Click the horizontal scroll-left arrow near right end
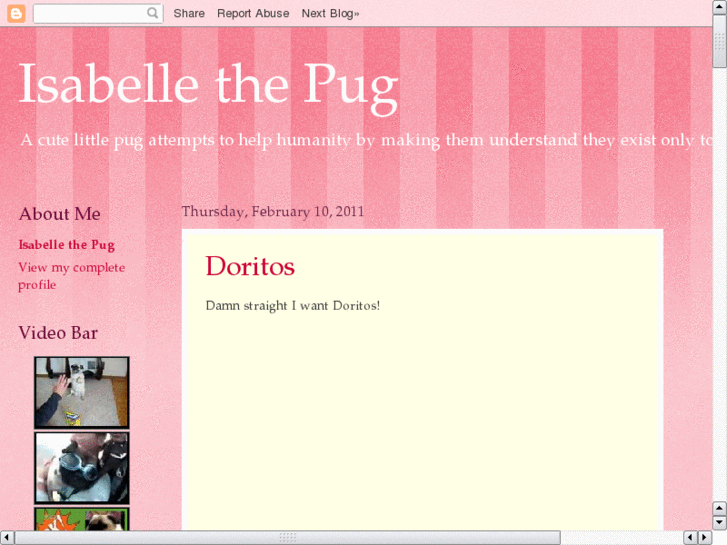Screen dimensions: 727x545 tap(690, 538)
